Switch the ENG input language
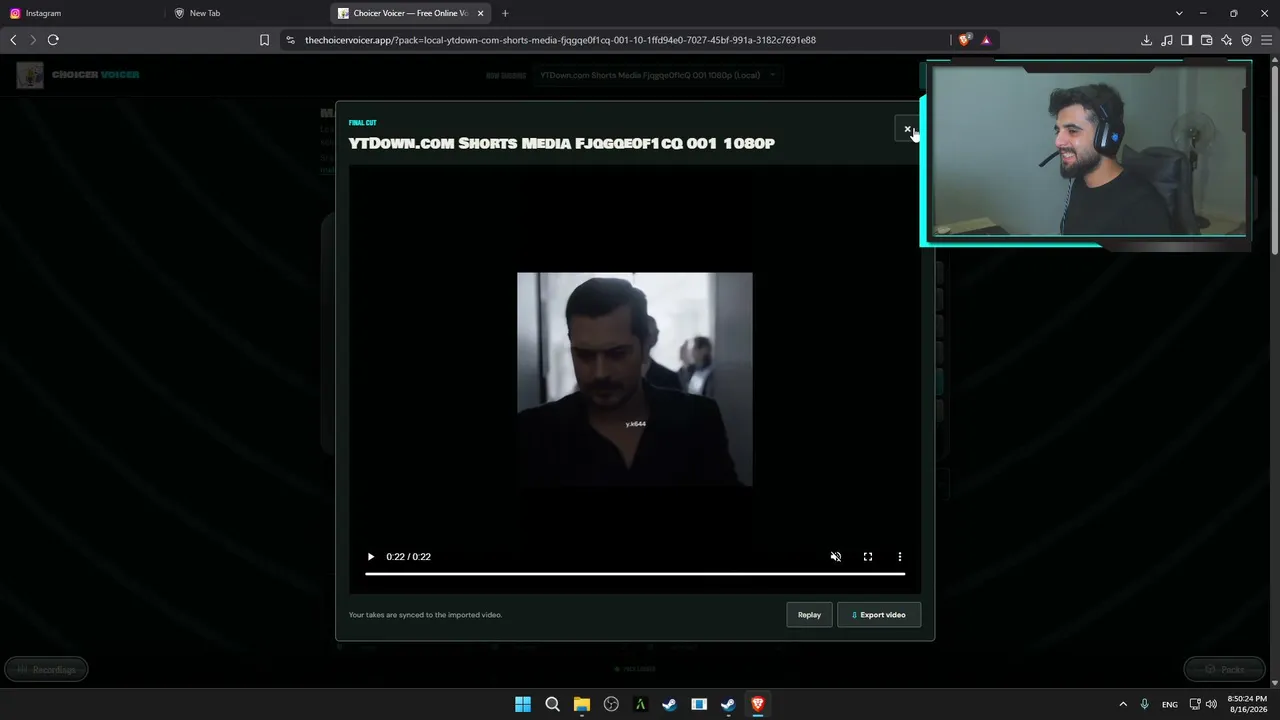Image resolution: width=1280 pixels, height=720 pixels. tap(1170, 704)
